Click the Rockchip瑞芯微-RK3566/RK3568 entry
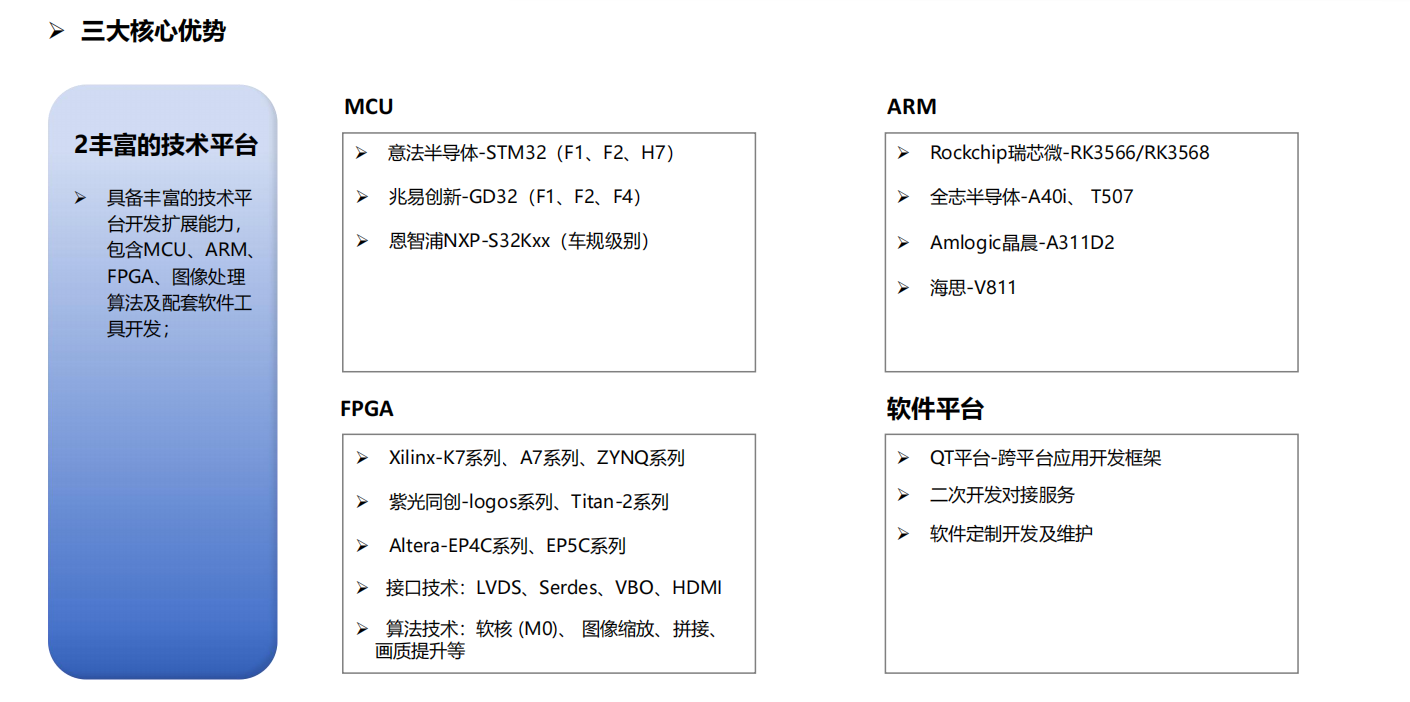This screenshot has width=1410, height=702. point(1069,153)
